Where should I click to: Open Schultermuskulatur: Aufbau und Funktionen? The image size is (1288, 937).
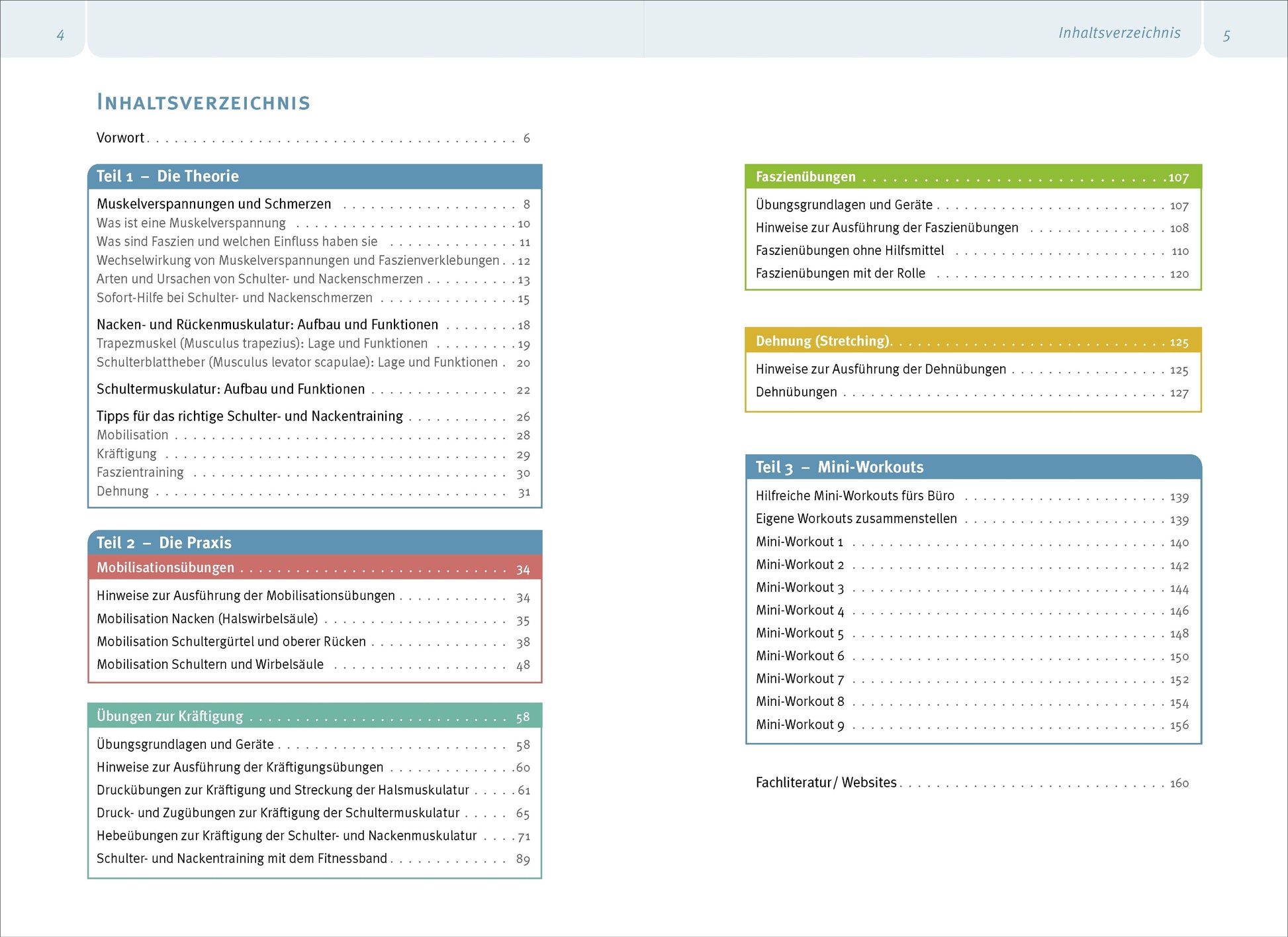click(230, 389)
